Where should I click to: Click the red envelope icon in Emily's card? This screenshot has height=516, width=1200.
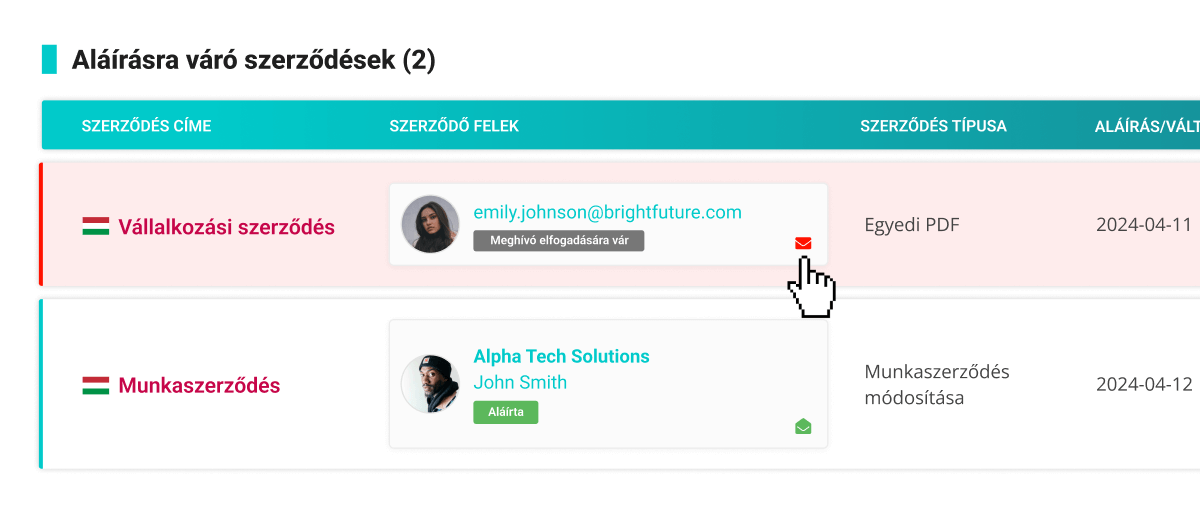[x=803, y=243]
